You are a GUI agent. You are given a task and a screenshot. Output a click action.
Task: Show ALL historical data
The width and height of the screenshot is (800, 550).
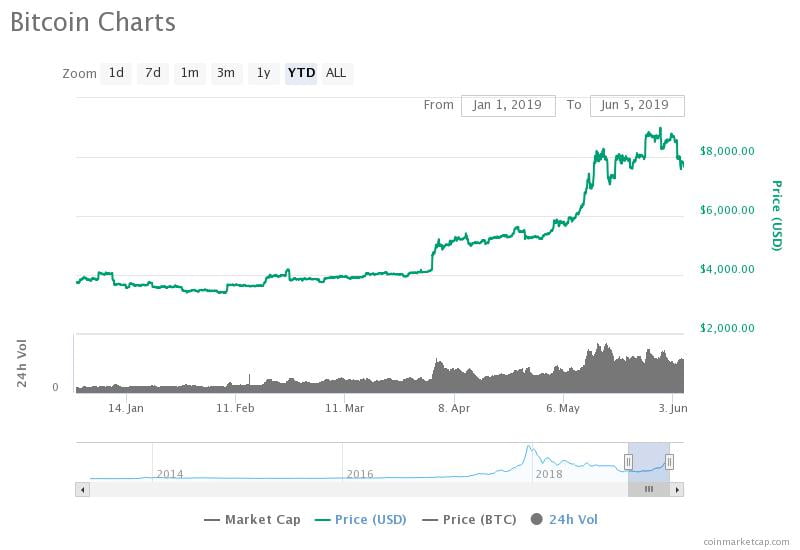click(x=336, y=73)
